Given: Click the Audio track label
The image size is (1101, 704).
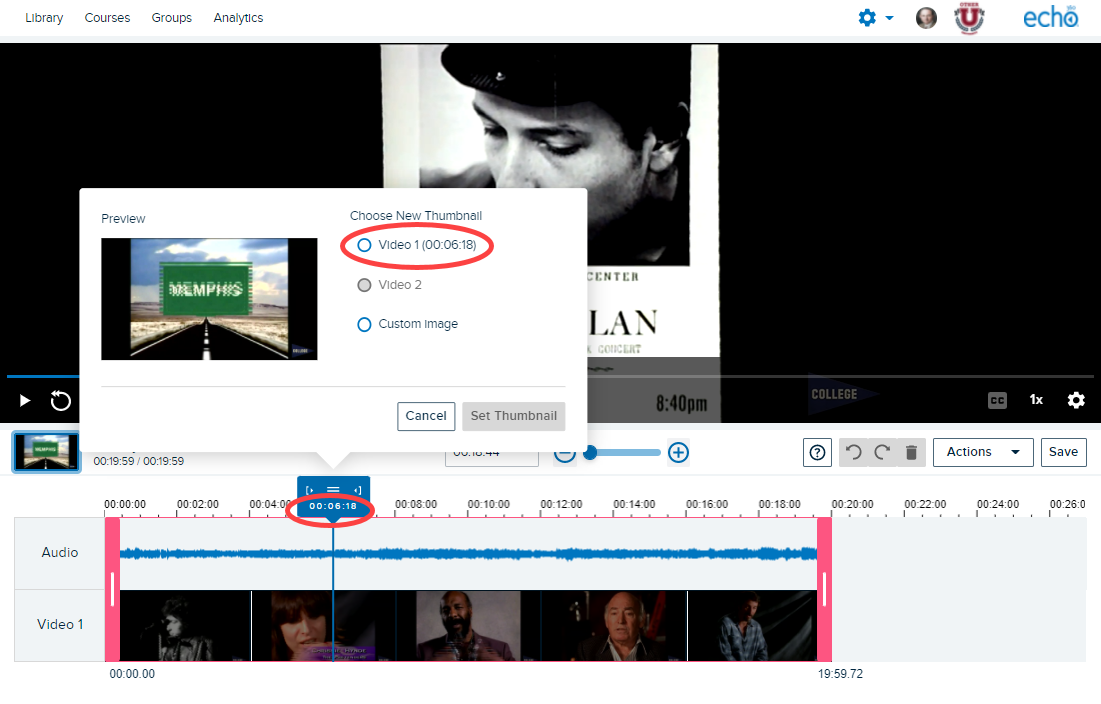Looking at the screenshot, I should click(x=60, y=553).
